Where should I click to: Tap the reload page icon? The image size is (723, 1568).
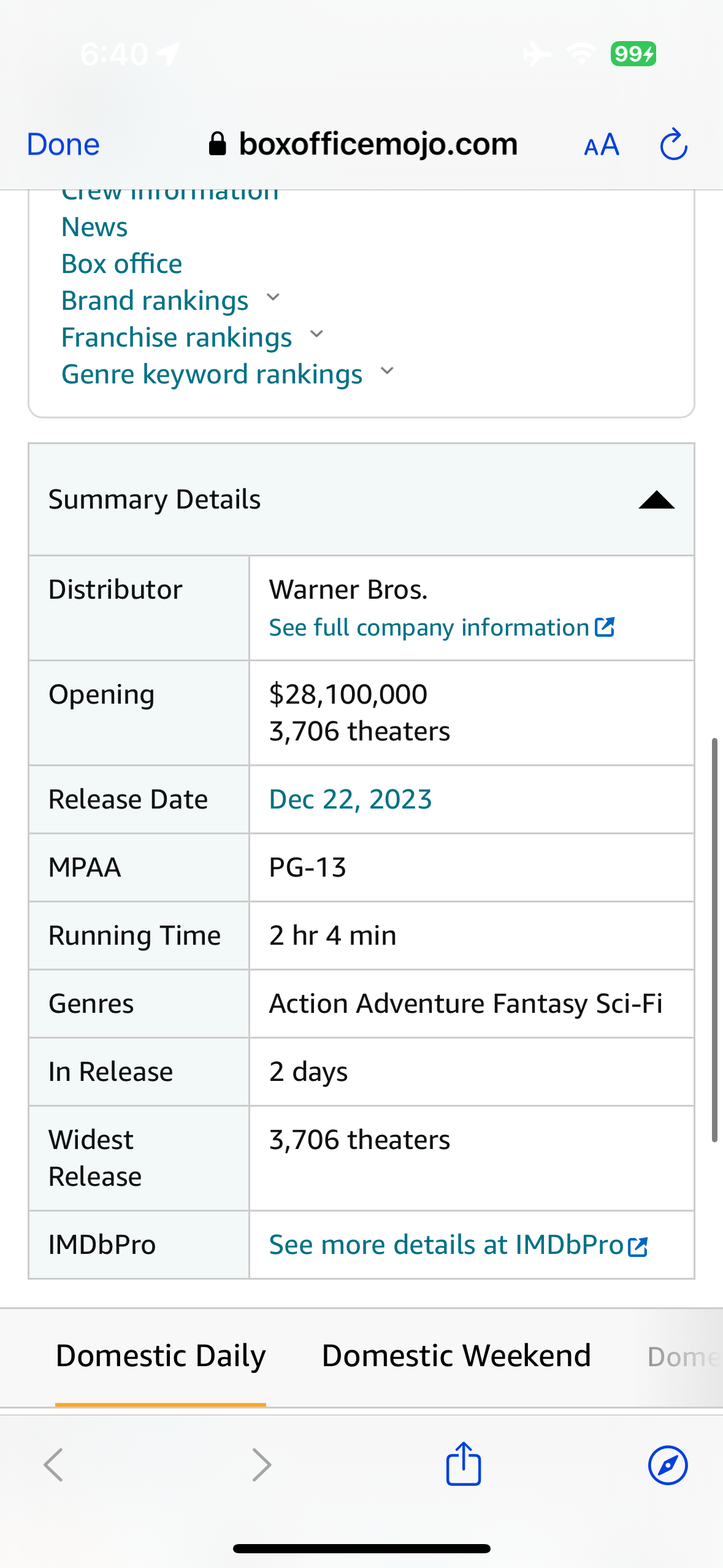(673, 145)
